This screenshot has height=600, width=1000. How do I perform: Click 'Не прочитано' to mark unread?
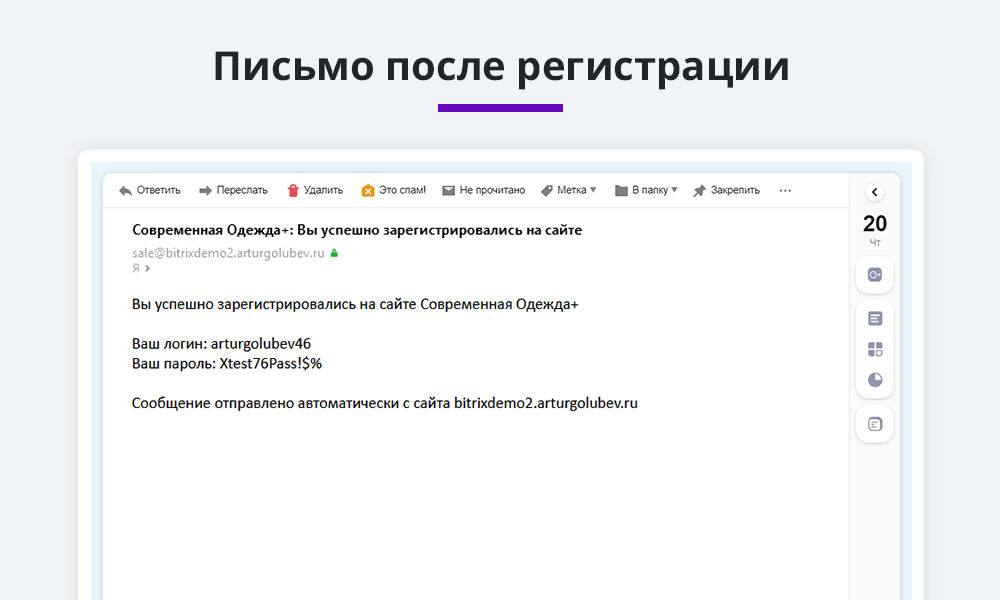[494, 190]
